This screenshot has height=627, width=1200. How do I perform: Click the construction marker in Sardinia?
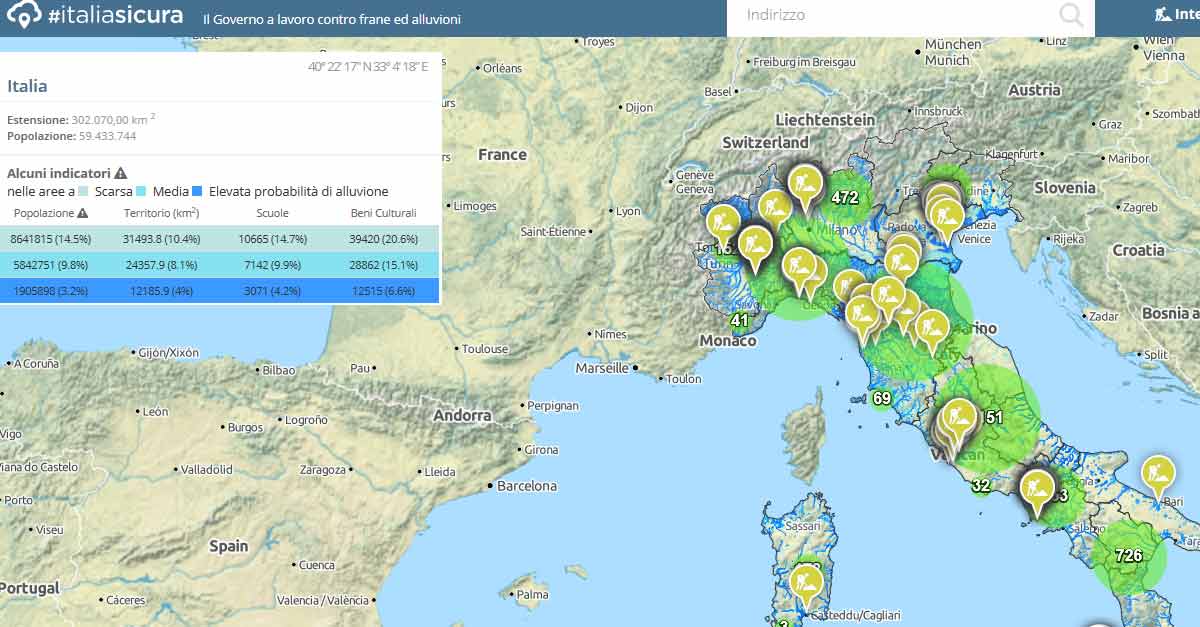806,586
